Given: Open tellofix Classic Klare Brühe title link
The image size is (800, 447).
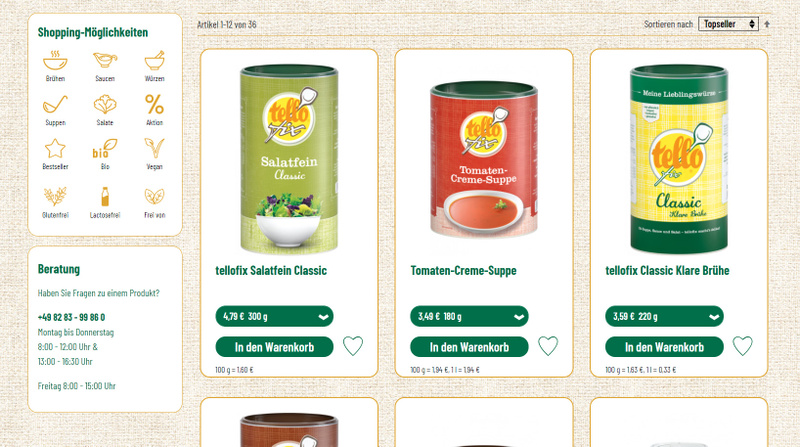Looking at the screenshot, I should (667, 270).
